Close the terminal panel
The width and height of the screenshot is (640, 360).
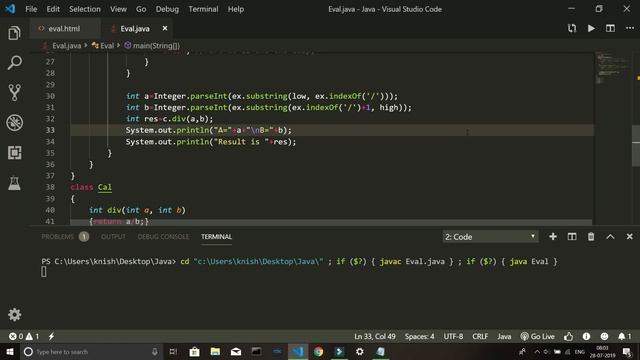point(629,237)
